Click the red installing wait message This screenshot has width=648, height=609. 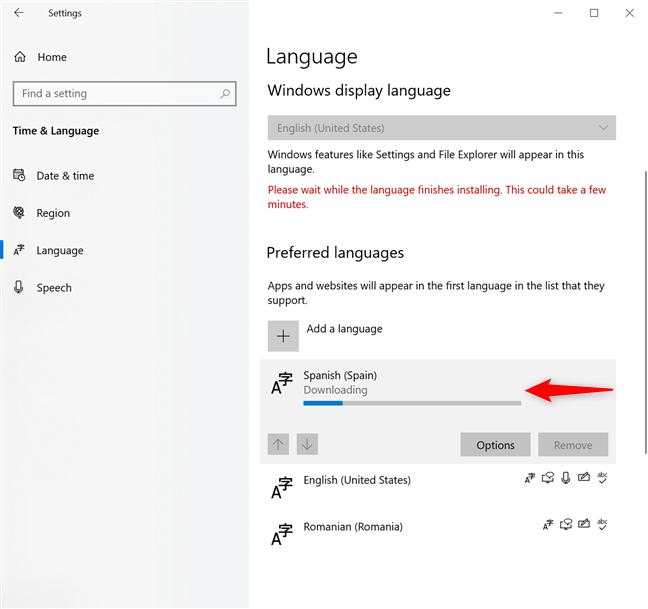click(x=437, y=197)
